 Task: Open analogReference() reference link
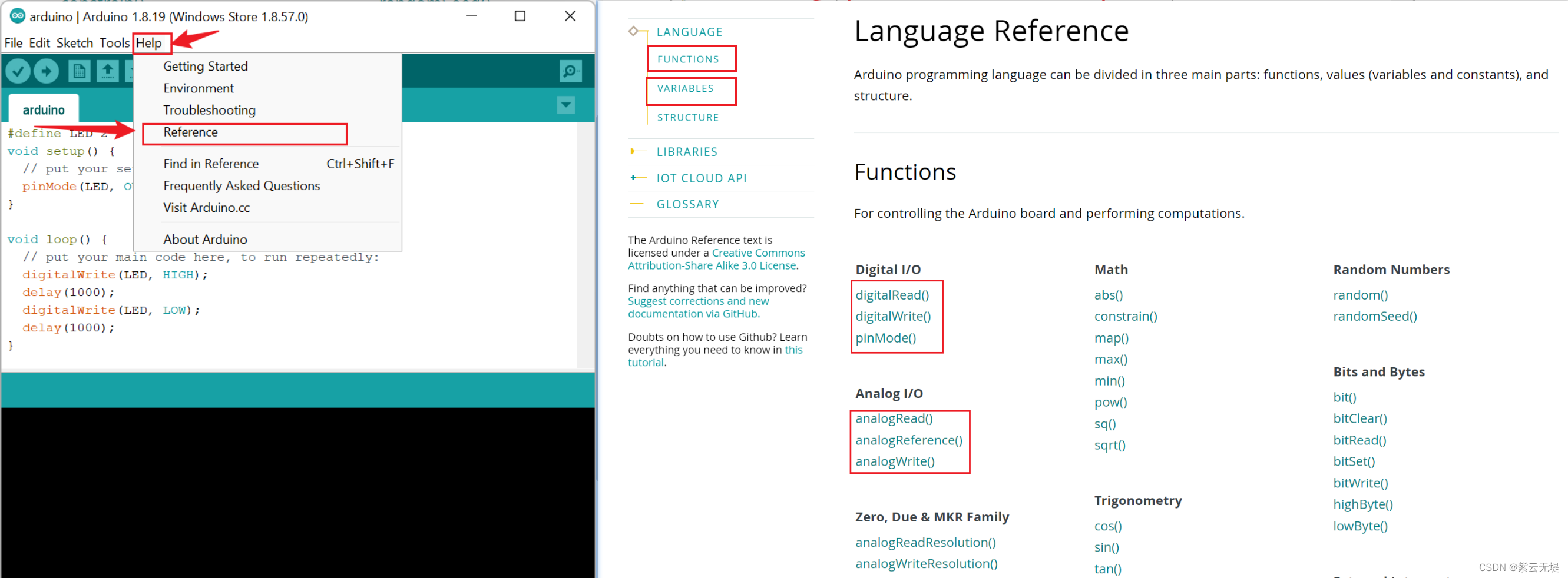(x=909, y=439)
